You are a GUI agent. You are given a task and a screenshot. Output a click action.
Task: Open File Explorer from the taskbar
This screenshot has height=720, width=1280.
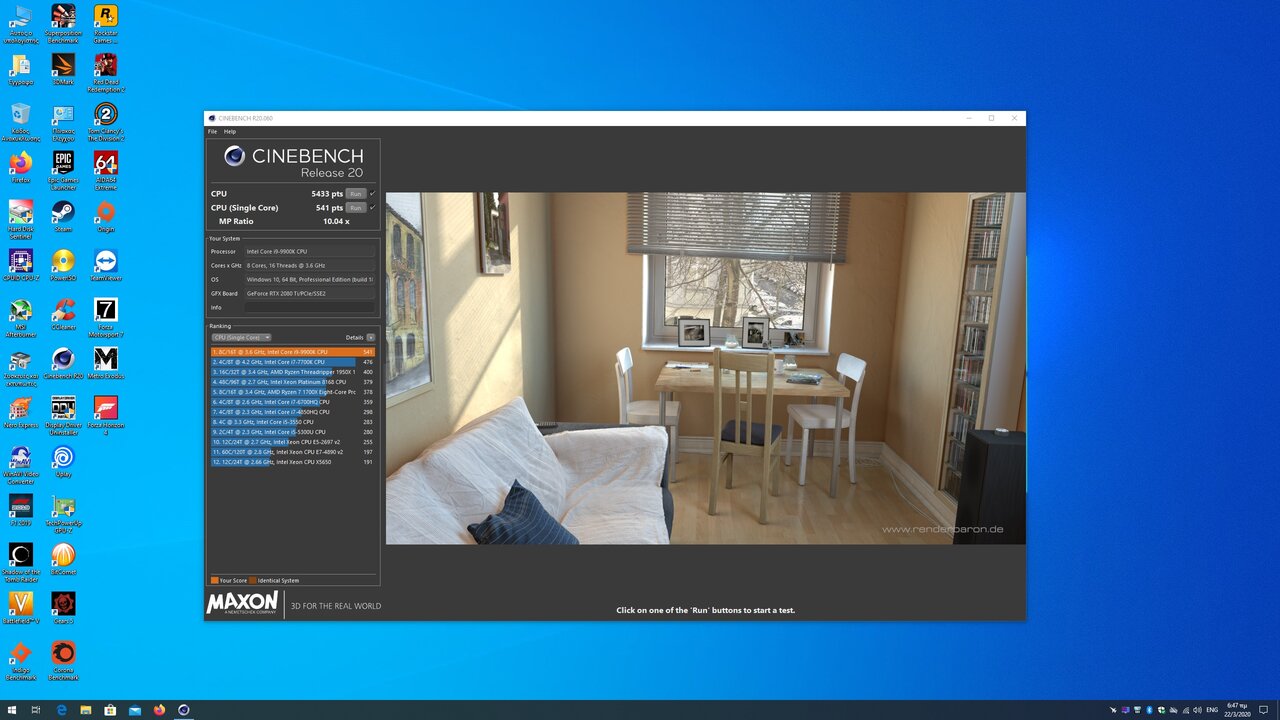[x=86, y=710]
